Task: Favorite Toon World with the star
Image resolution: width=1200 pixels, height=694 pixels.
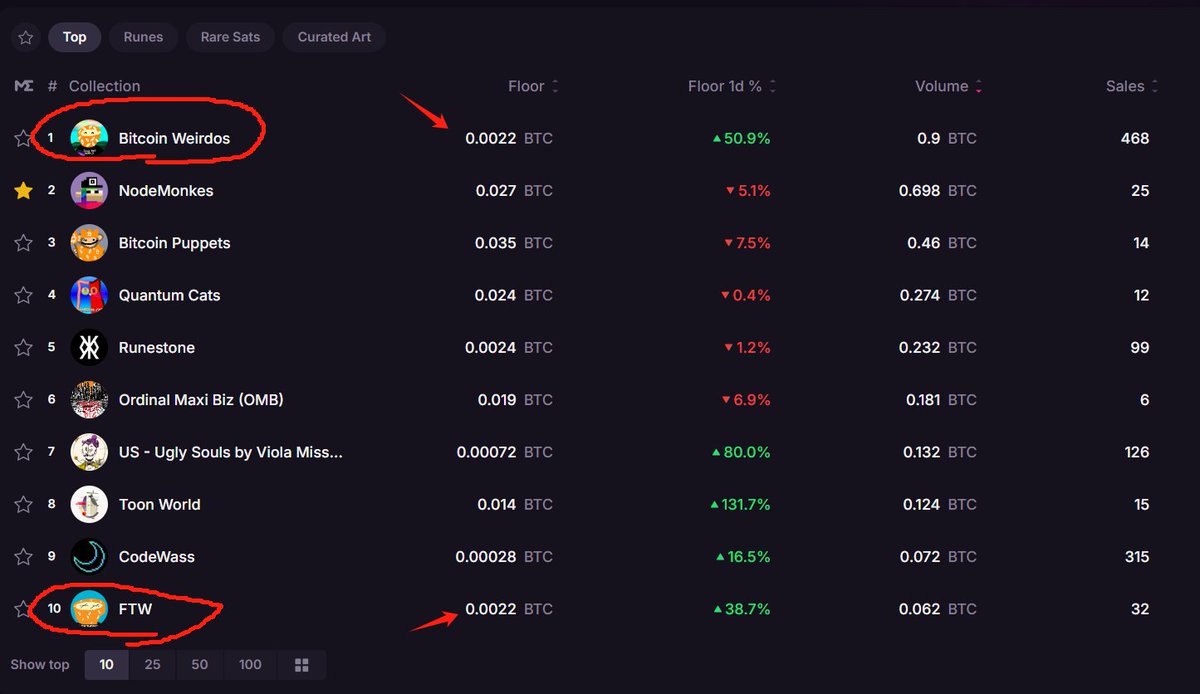Action: click(x=23, y=504)
